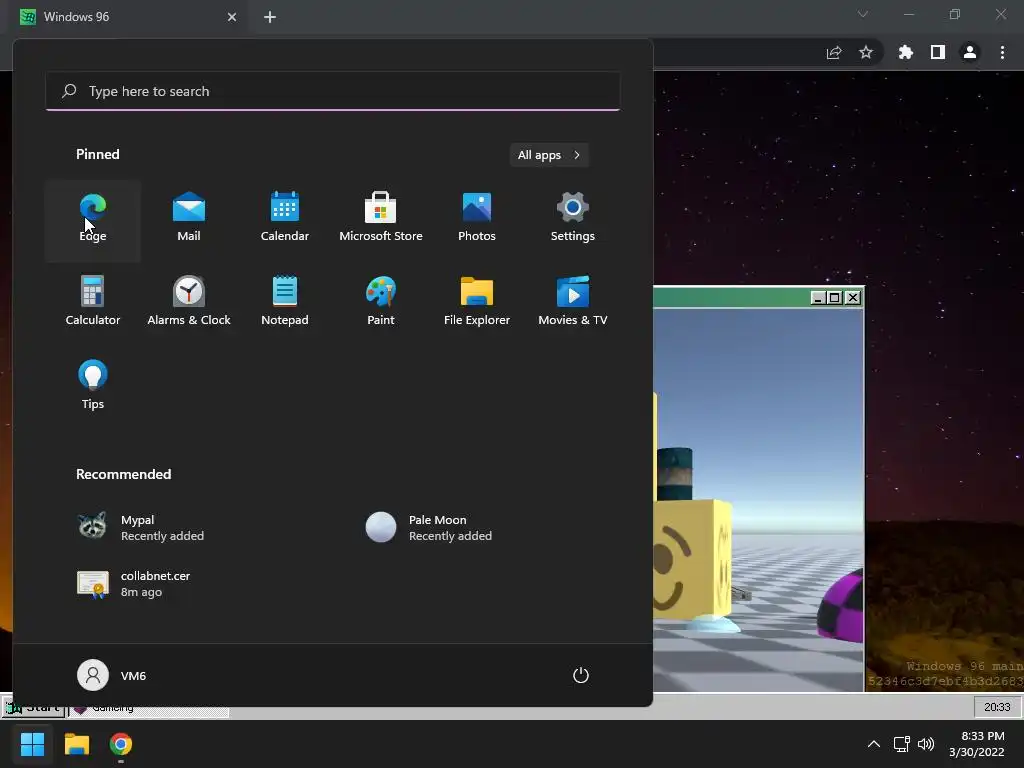Open the Chrome extensions puzzle icon
The image size is (1024, 768).
pyautogui.click(x=906, y=52)
